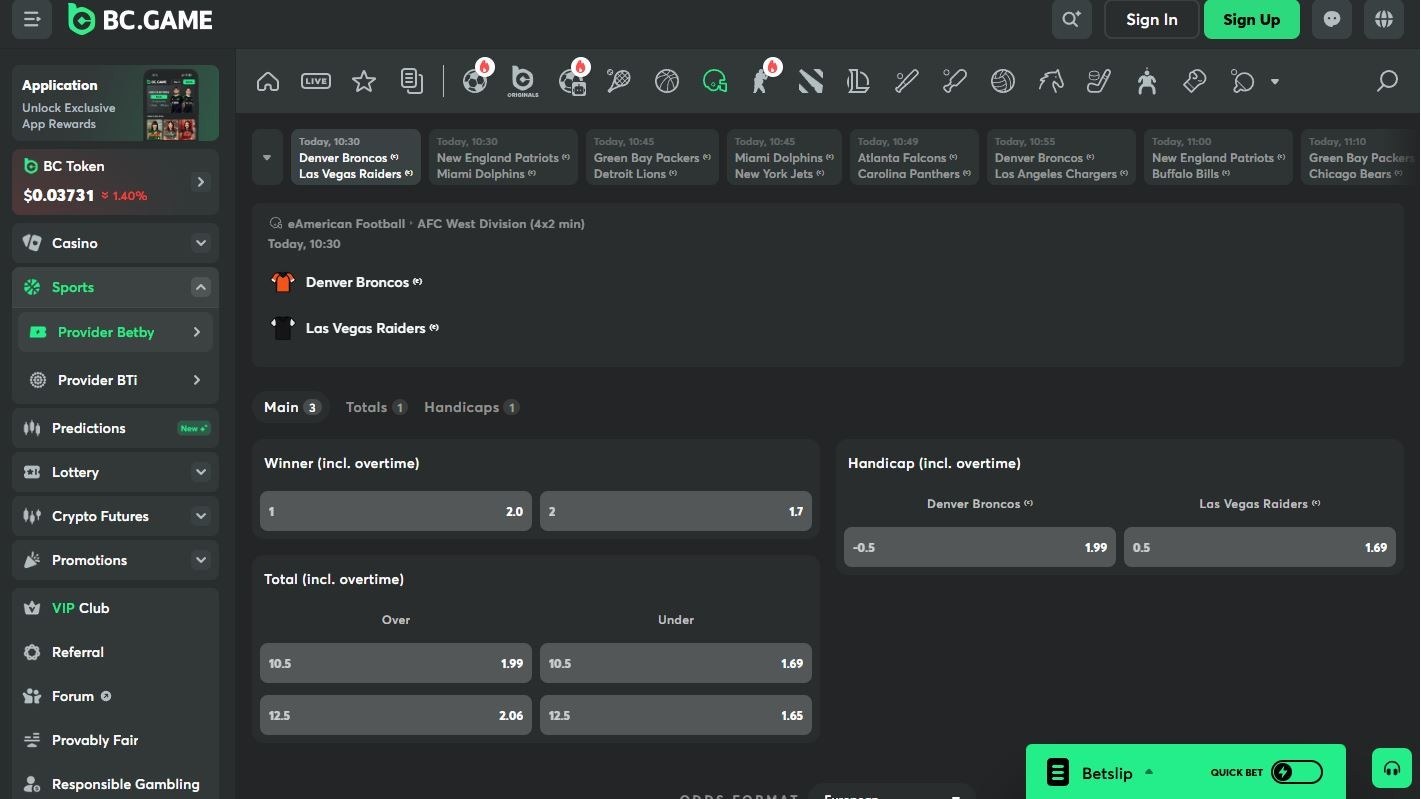Select the volleyball icon

(x=1003, y=81)
